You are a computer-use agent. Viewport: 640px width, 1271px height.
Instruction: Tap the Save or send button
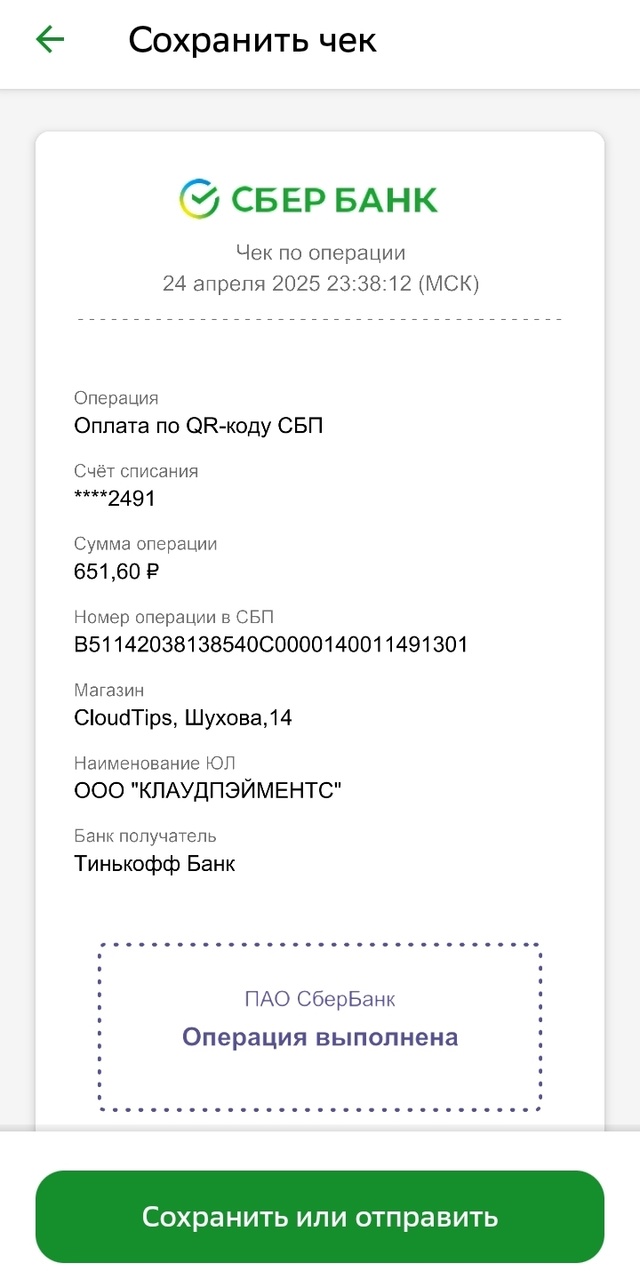320,1217
